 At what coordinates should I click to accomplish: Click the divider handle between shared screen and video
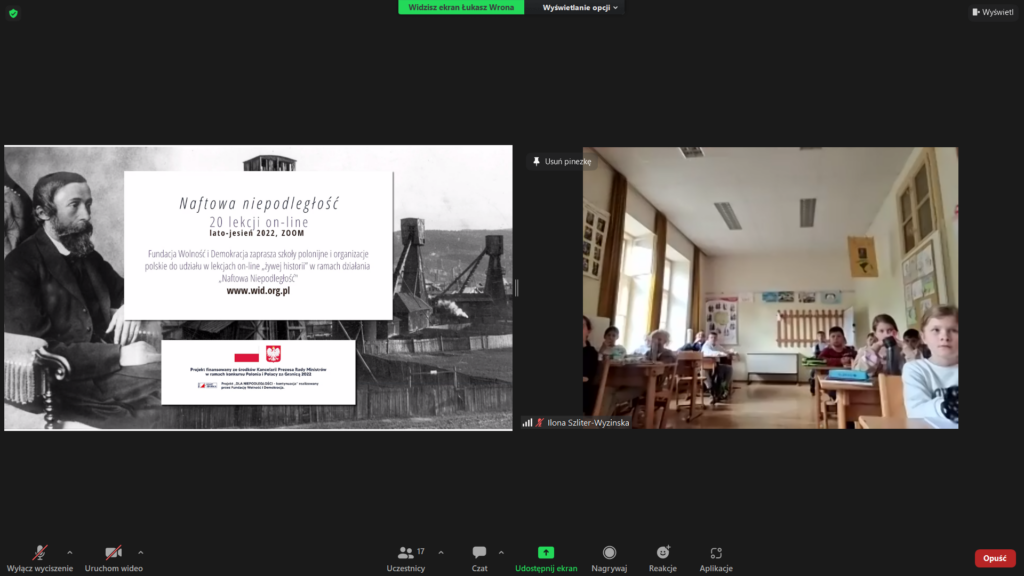[517, 288]
